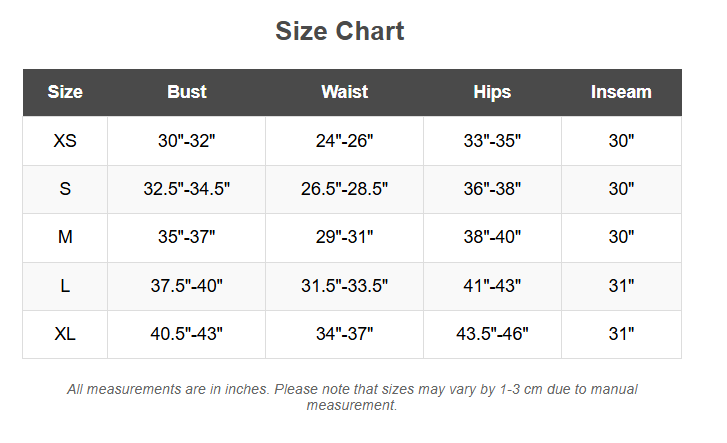The height and width of the screenshot is (443, 727).
Task: Click the S hips value 36"-38"
Action: click(x=492, y=189)
